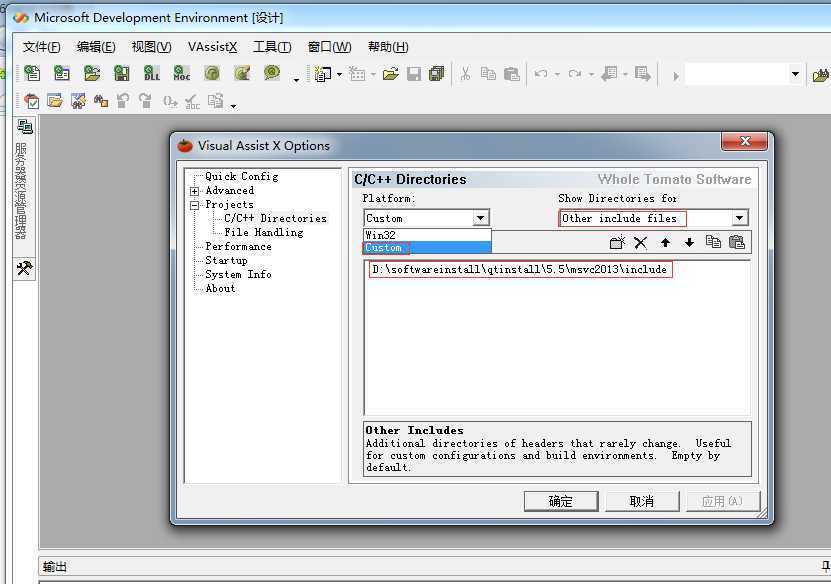This screenshot has height=584, width=831.
Task: Click the Paste toolbar icon in main toolbar
Action: pyautogui.click(x=511, y=74)
